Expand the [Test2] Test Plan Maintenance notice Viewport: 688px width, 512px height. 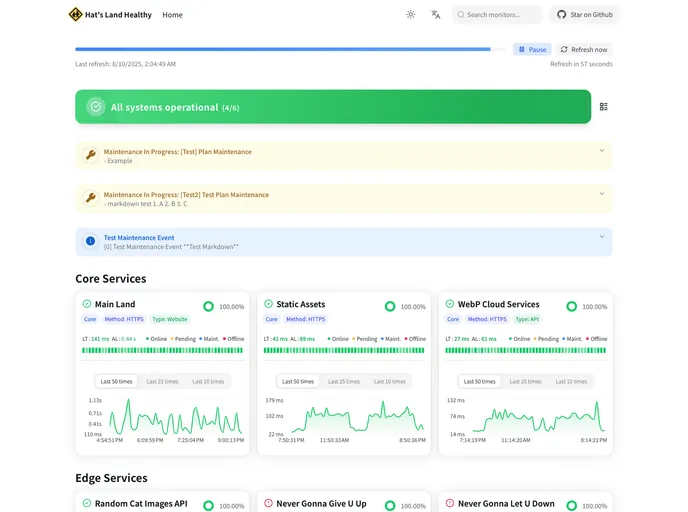coord(602,193)
